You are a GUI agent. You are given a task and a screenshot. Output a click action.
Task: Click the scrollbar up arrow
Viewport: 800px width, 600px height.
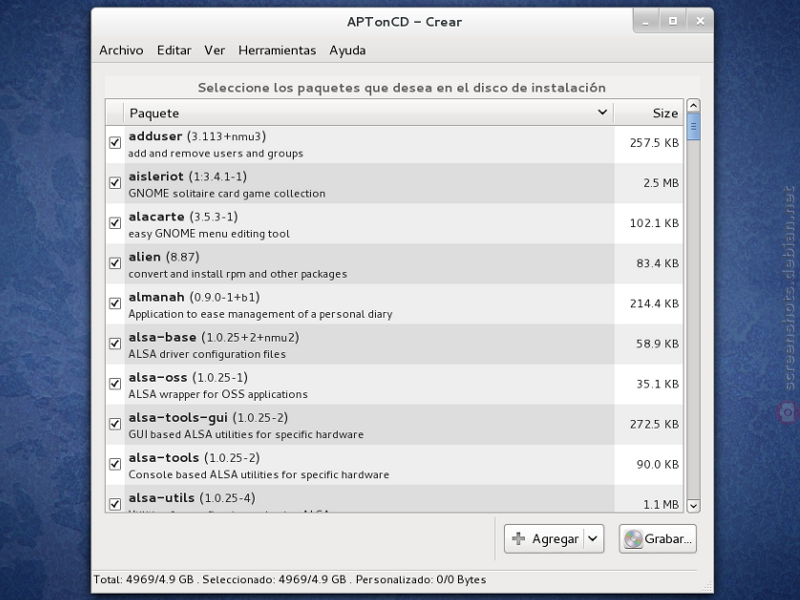[693, 106]
